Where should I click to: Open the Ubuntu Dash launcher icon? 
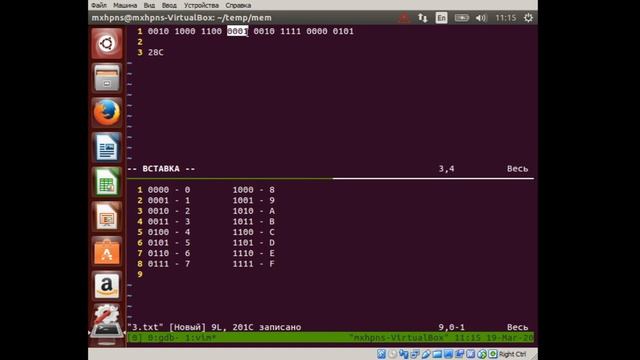coord(107,43)
